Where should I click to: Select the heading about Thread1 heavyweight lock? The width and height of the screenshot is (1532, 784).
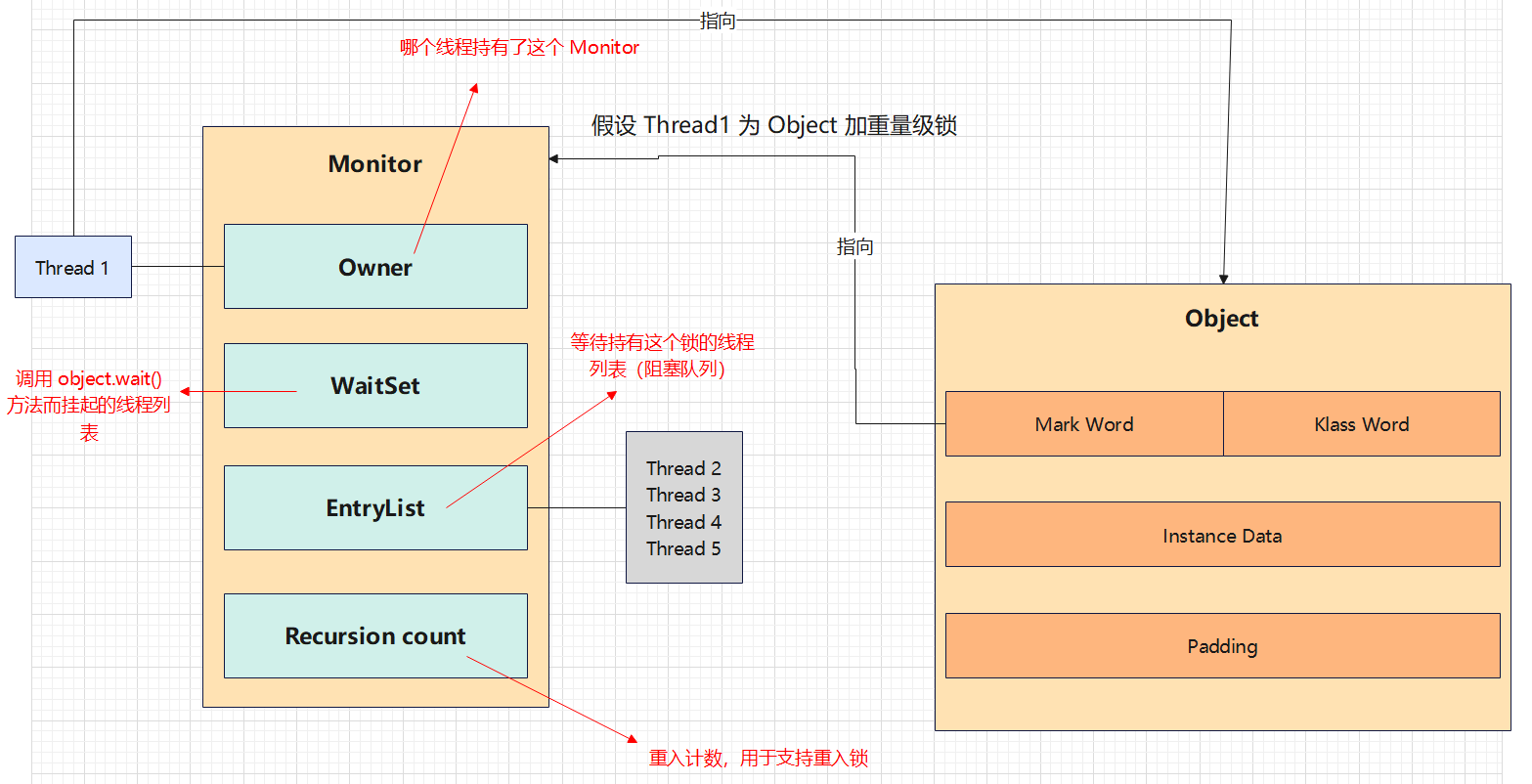[773, 126]
